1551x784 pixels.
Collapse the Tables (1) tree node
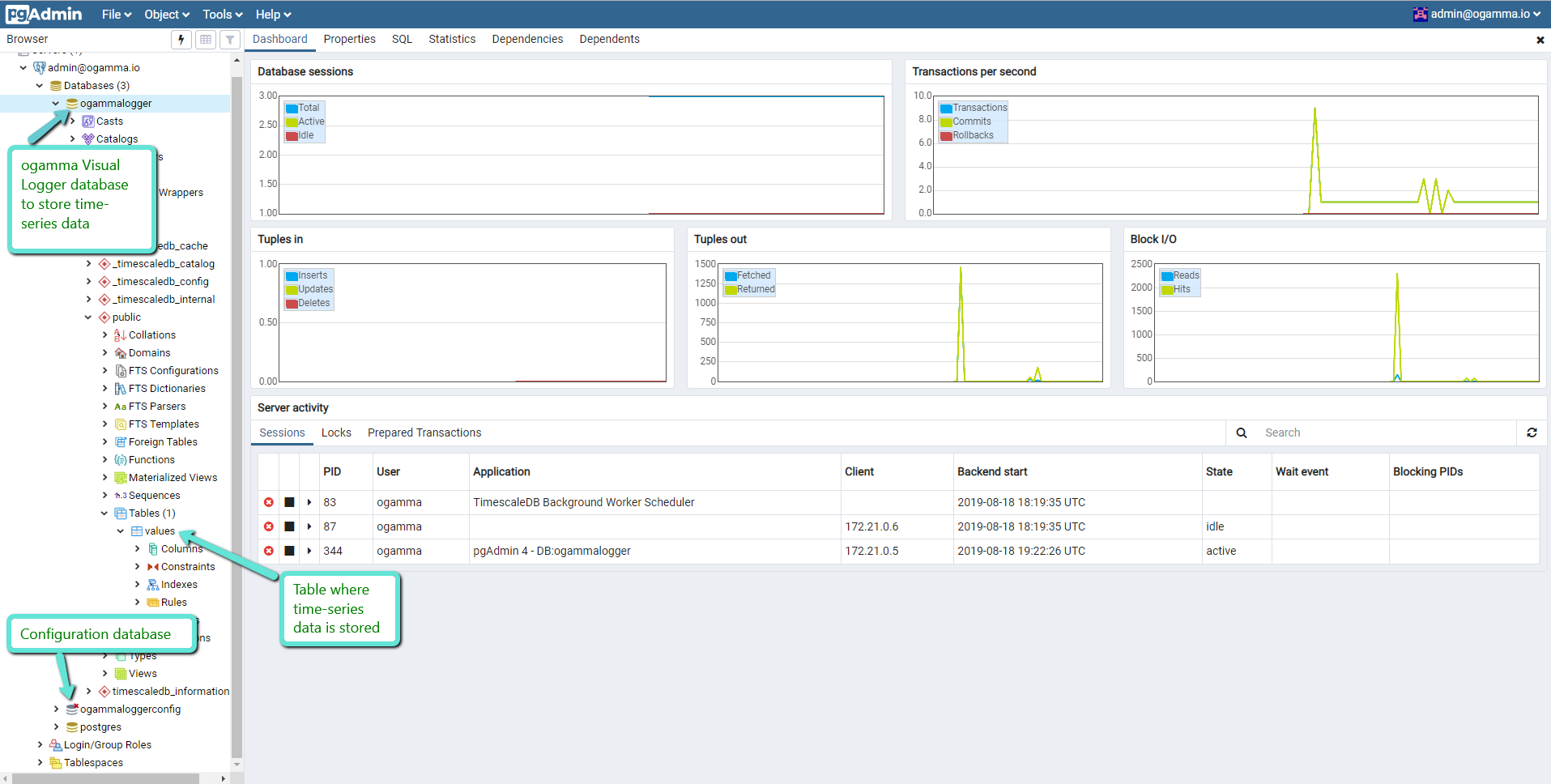(x=104, y=513)
